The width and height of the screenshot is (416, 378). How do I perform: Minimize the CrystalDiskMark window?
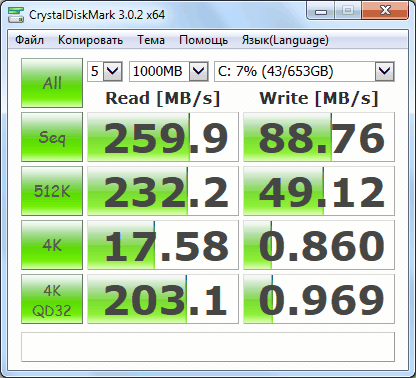(321, 11)
